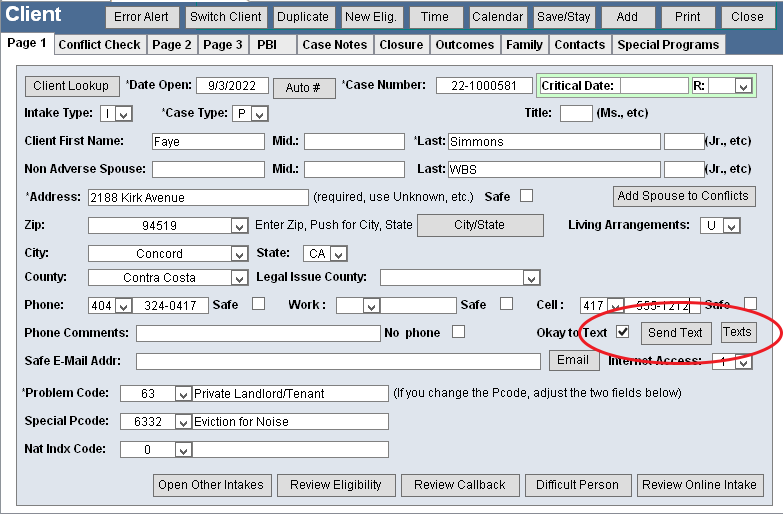Open the Family tab
This screenshot has width=783, height=514.
(524, 45)
